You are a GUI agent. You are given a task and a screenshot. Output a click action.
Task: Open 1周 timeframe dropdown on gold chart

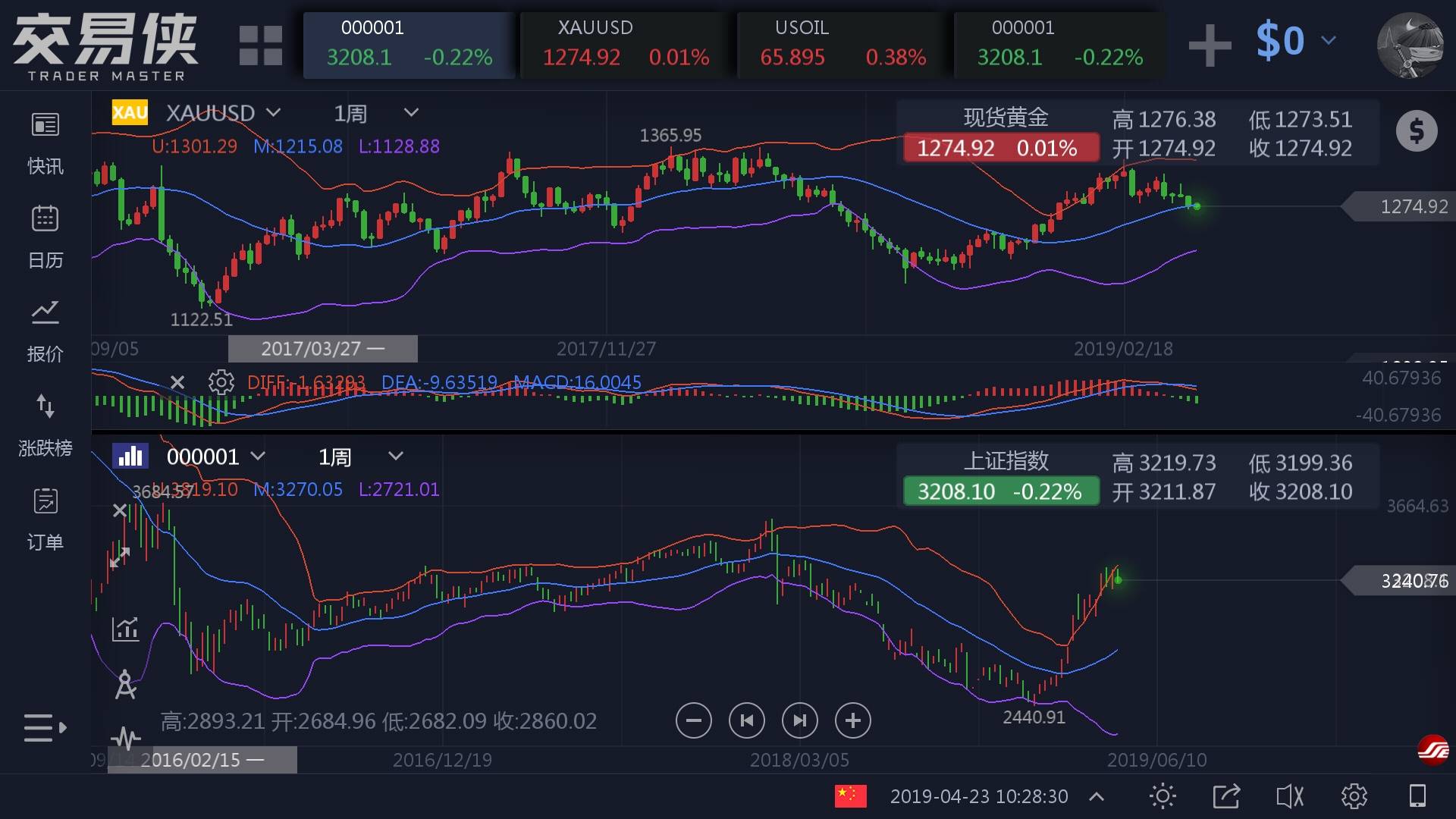tap(411, 113)
